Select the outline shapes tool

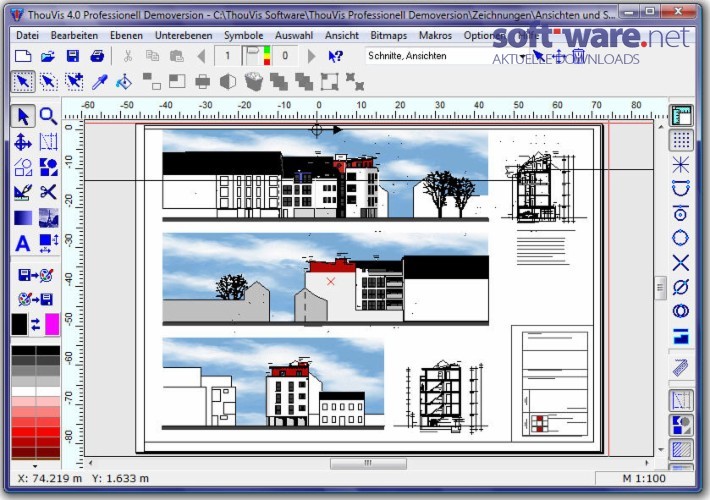23,167
